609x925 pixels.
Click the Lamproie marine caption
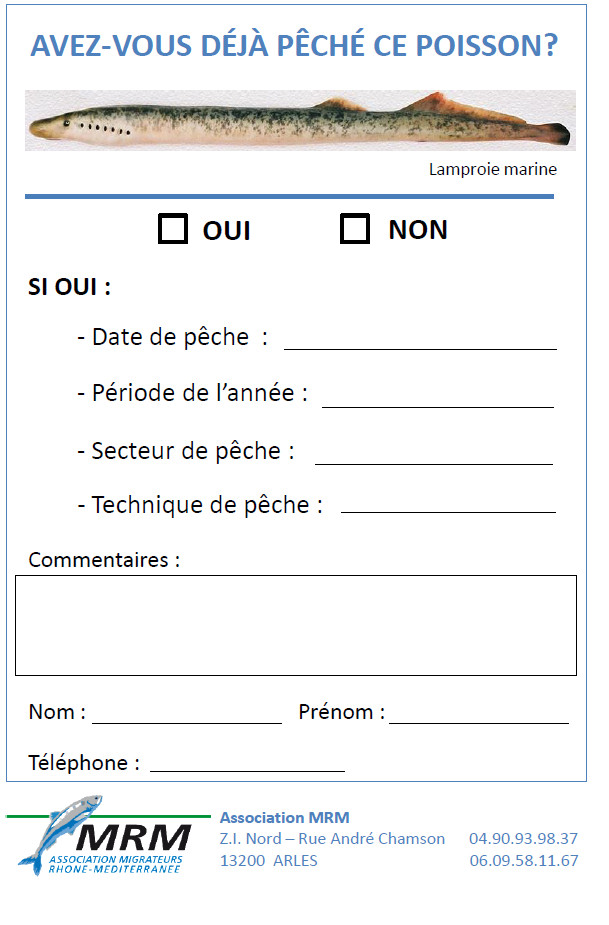point(492,170)
